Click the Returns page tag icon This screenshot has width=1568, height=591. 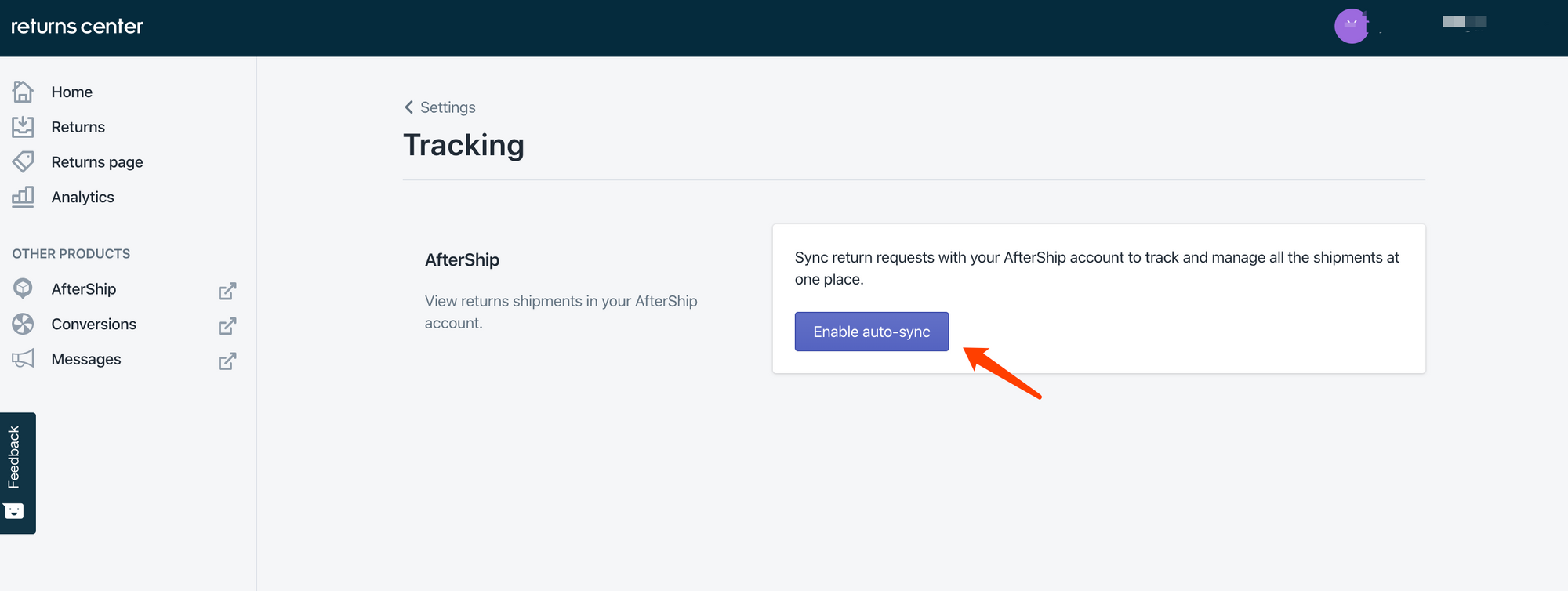click(23, 161)
